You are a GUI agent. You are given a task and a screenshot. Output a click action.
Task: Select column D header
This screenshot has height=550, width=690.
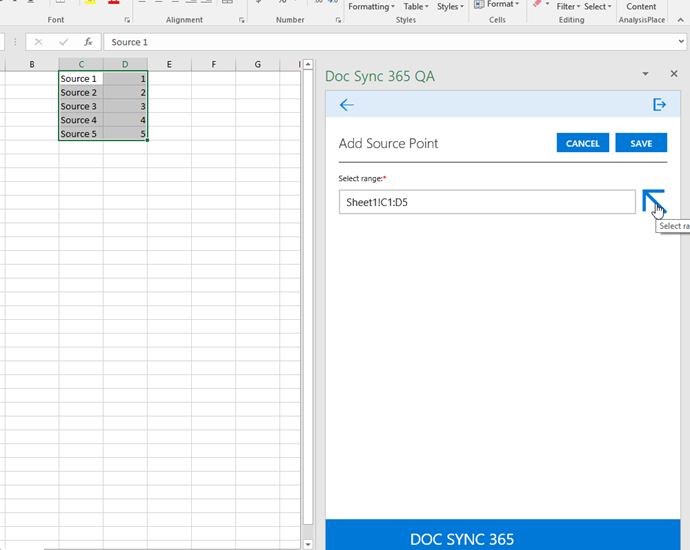coord(125,64)
